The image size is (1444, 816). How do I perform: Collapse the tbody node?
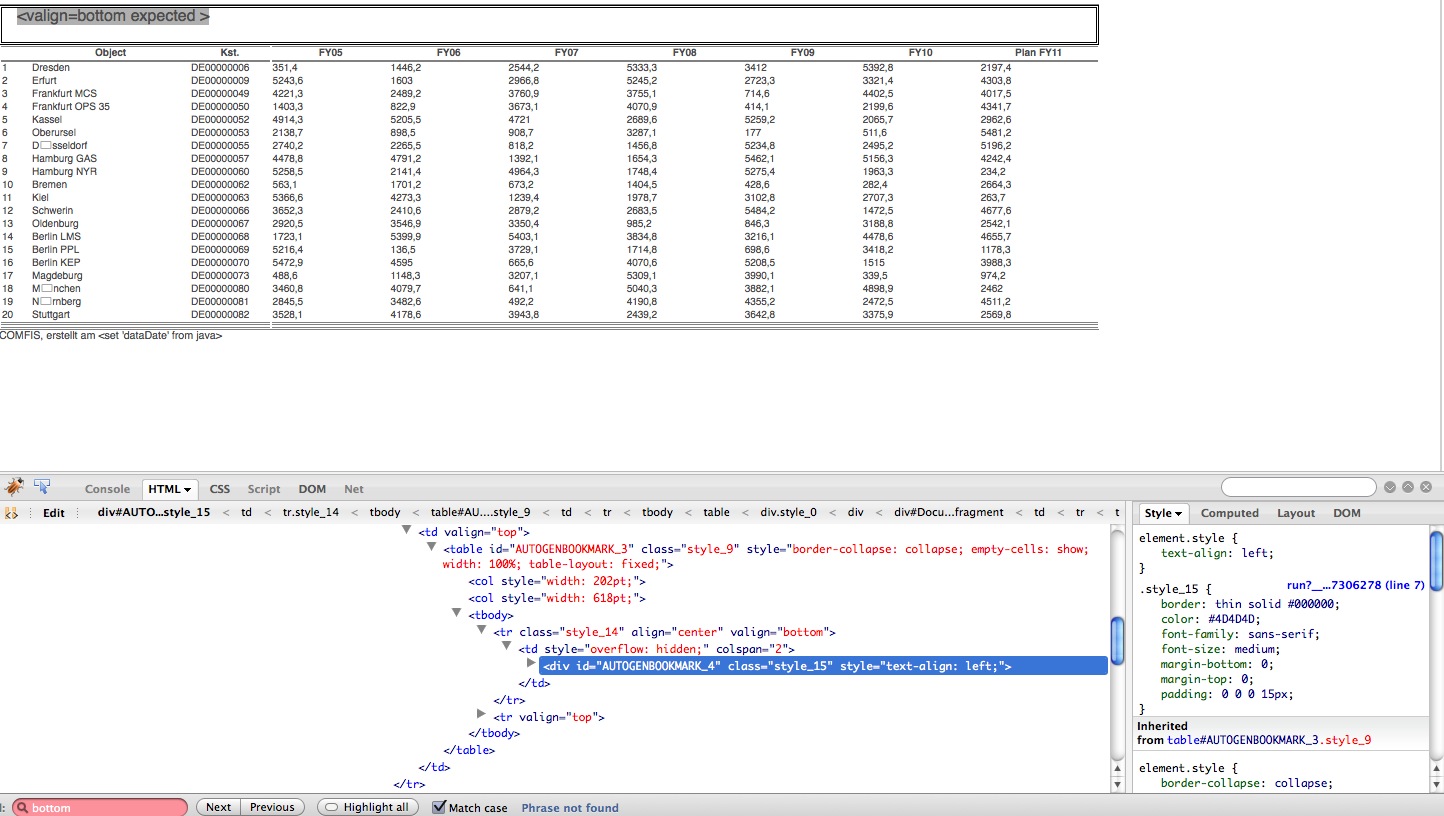pos(457,614)
